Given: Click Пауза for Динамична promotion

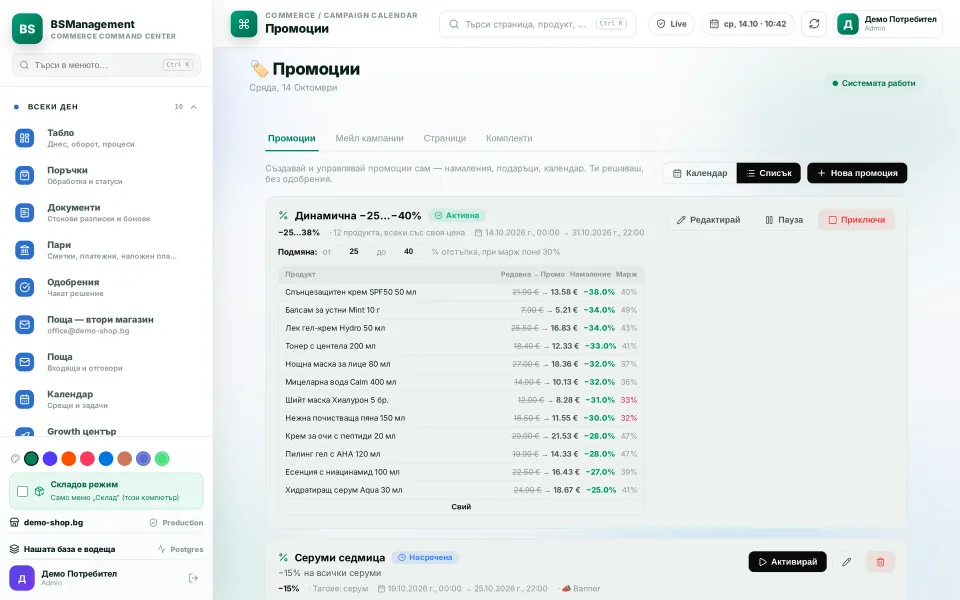Looking at the screenshot, I should pyautogui.click(x=784, y=220).
